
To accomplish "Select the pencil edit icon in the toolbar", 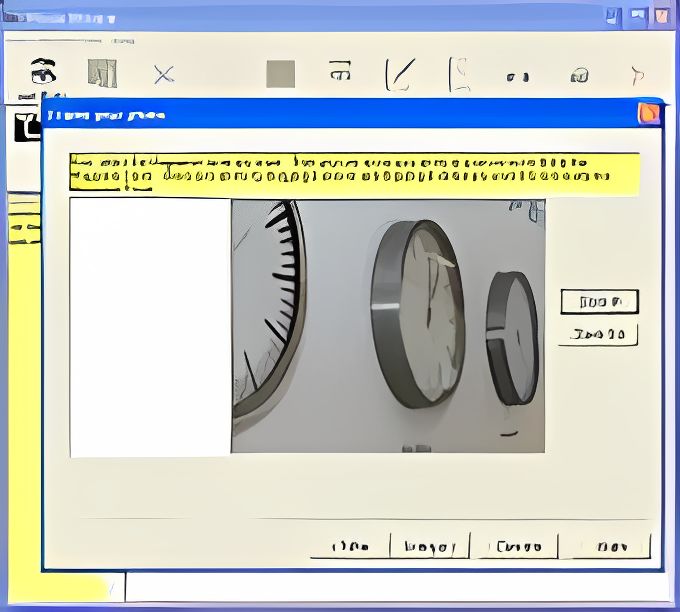I will pos(400,75).
